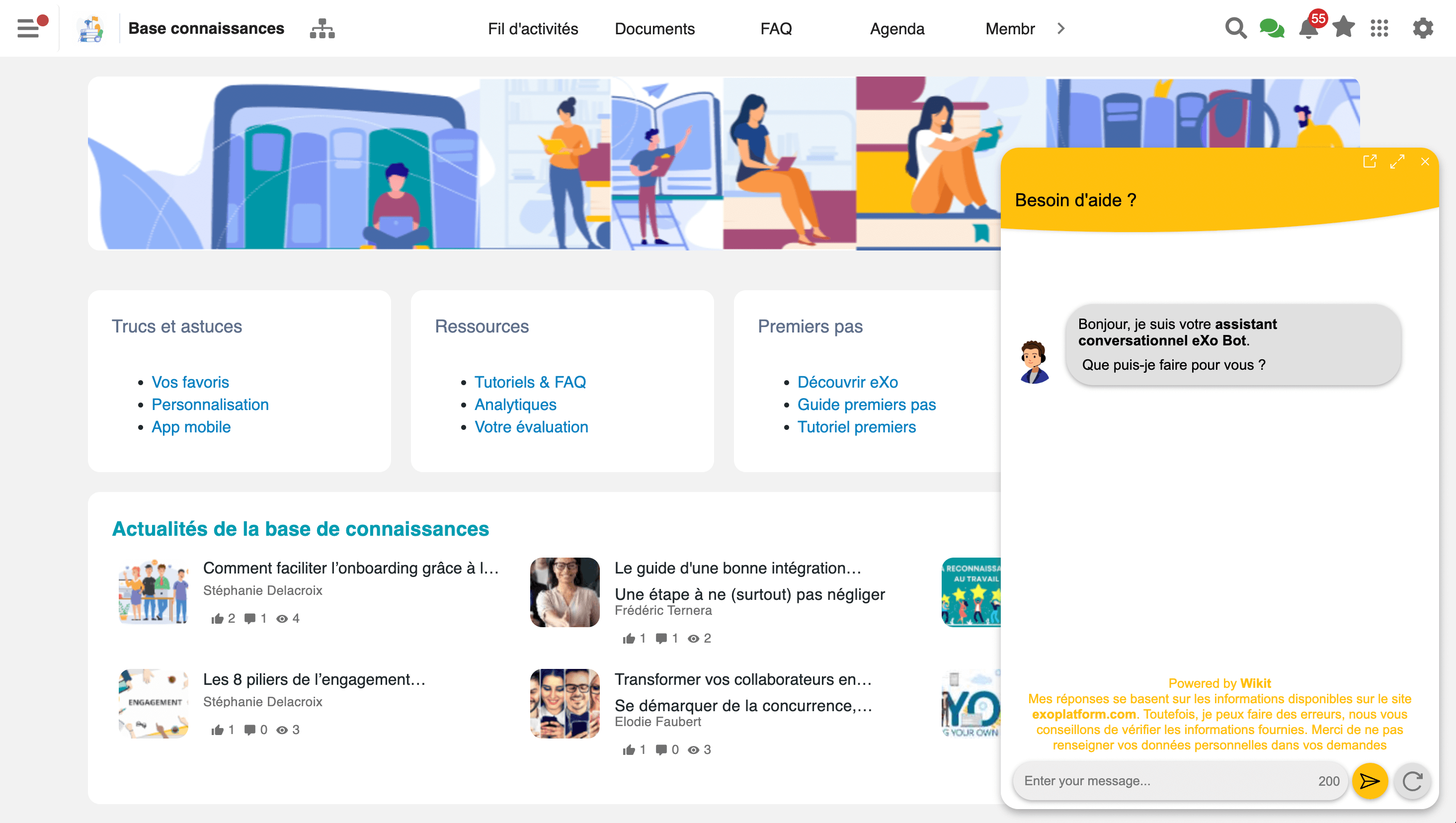Open the green chat bubbles icon

[1271, 28]
